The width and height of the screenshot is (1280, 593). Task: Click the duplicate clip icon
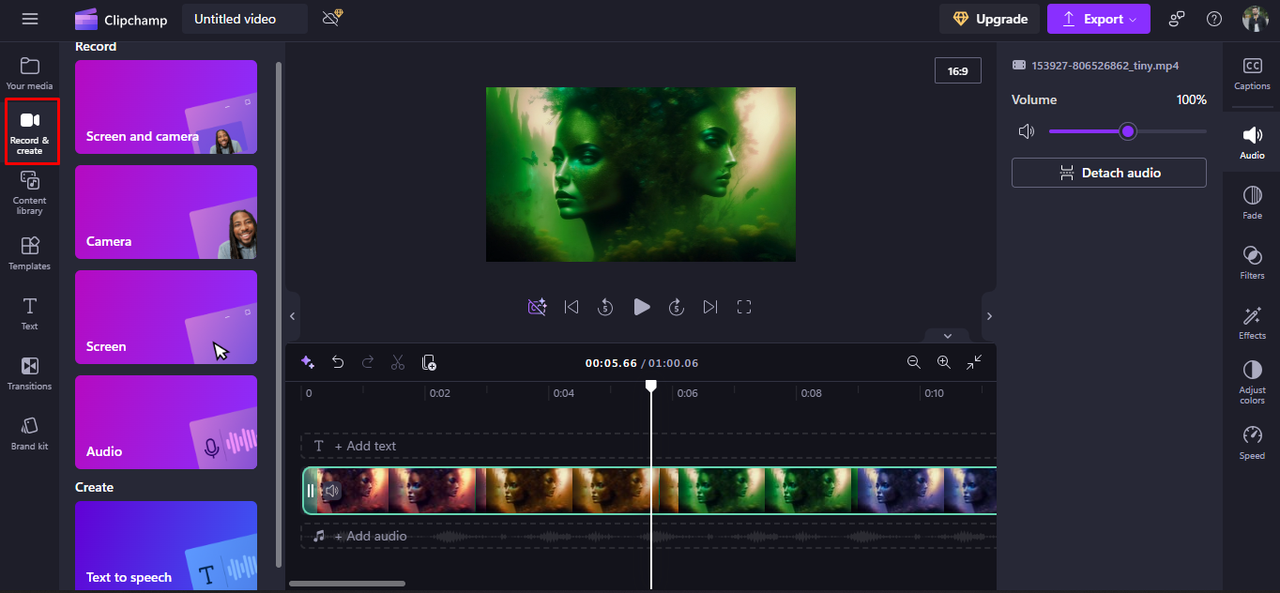pyautogui.click(x=429, y=362)
